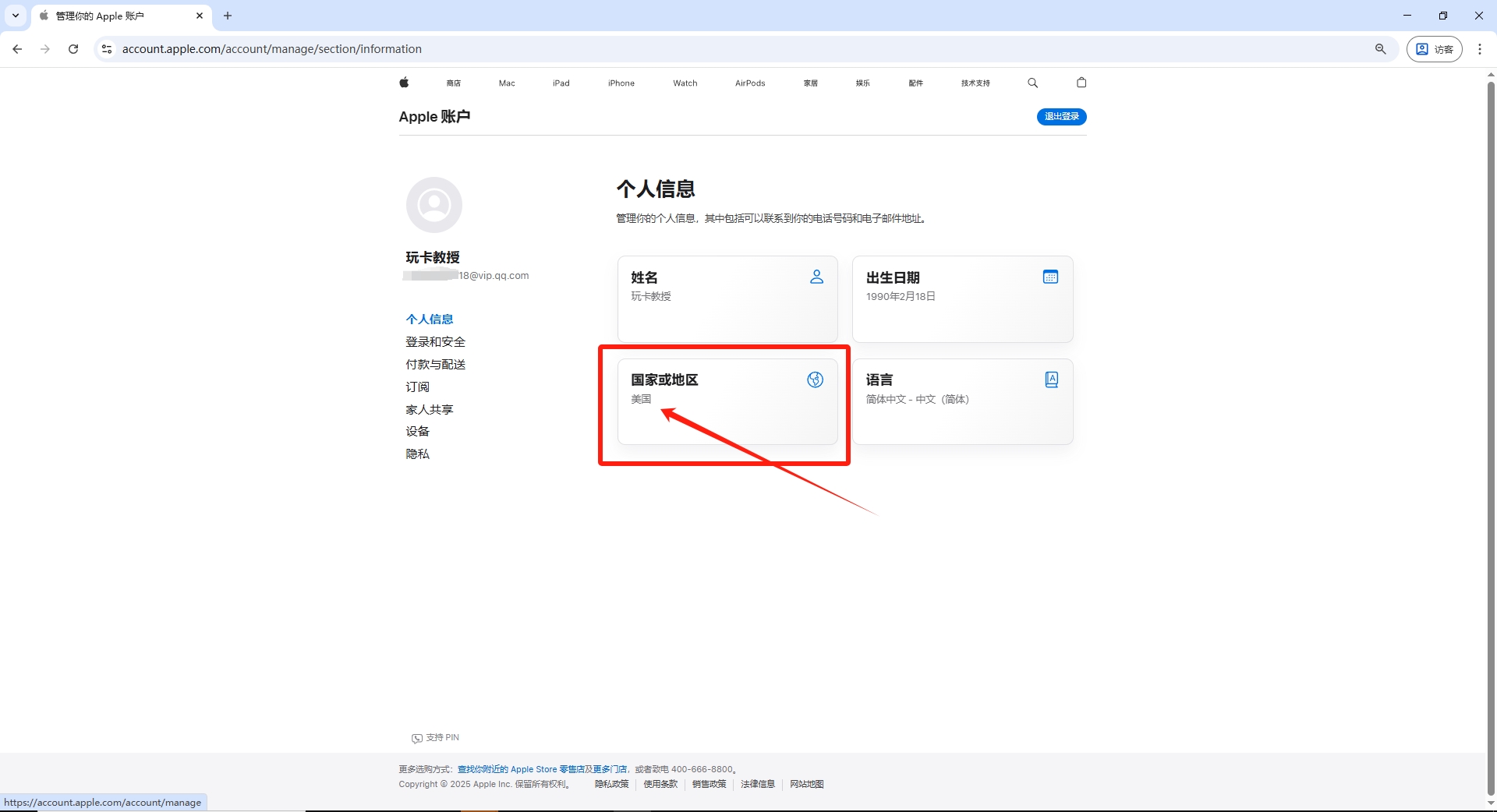Open the 语言 card

(963, 401)
